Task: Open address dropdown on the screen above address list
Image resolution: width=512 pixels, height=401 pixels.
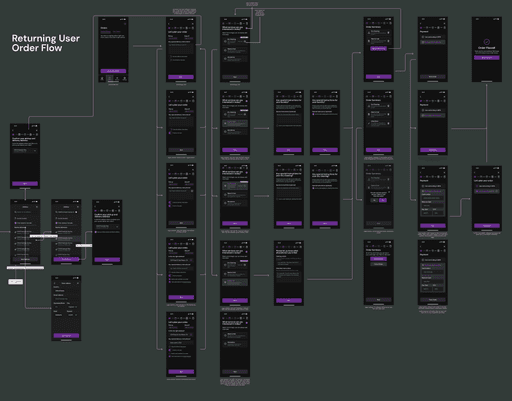Action: 25,150
